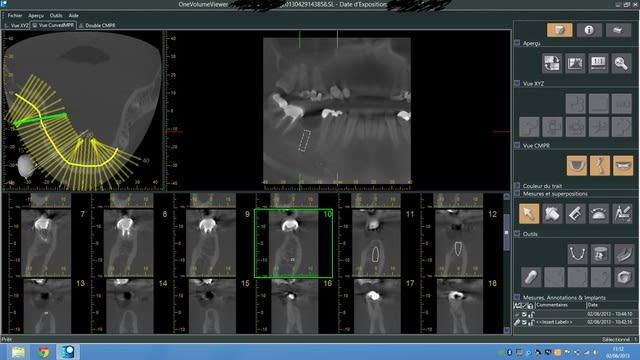Select the arrow pointer tool
Image resolution: width=640 pixels, height=360 pixels.
coord(529,214)
